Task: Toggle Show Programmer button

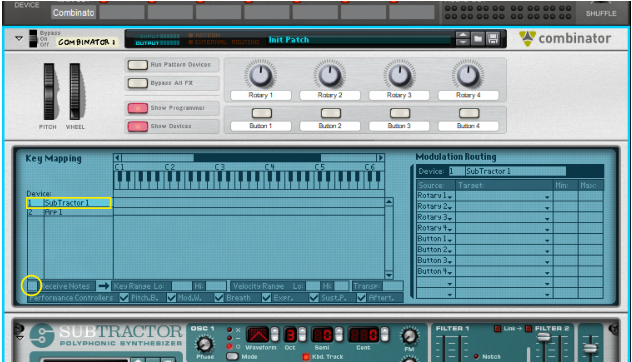Action: pyautogui.click(x=137, y=108)
